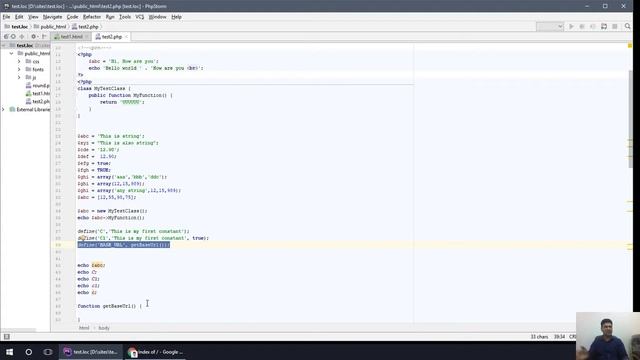Click the function getBaseUrl() line in editor

point(110,306)
